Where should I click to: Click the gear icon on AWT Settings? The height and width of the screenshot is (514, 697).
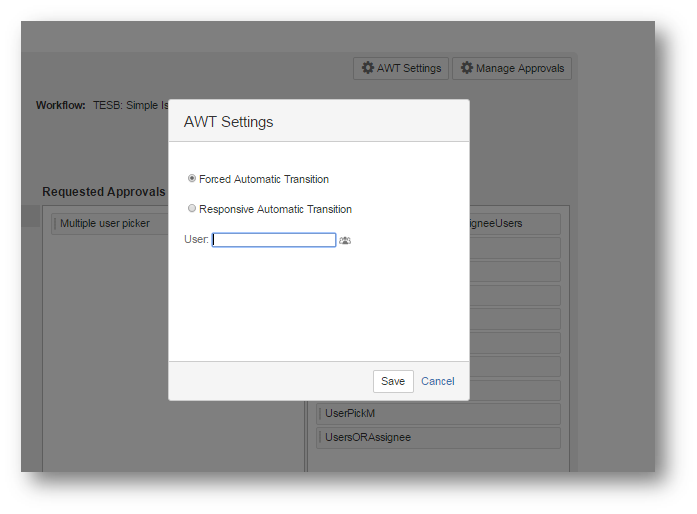pos(367,68)
